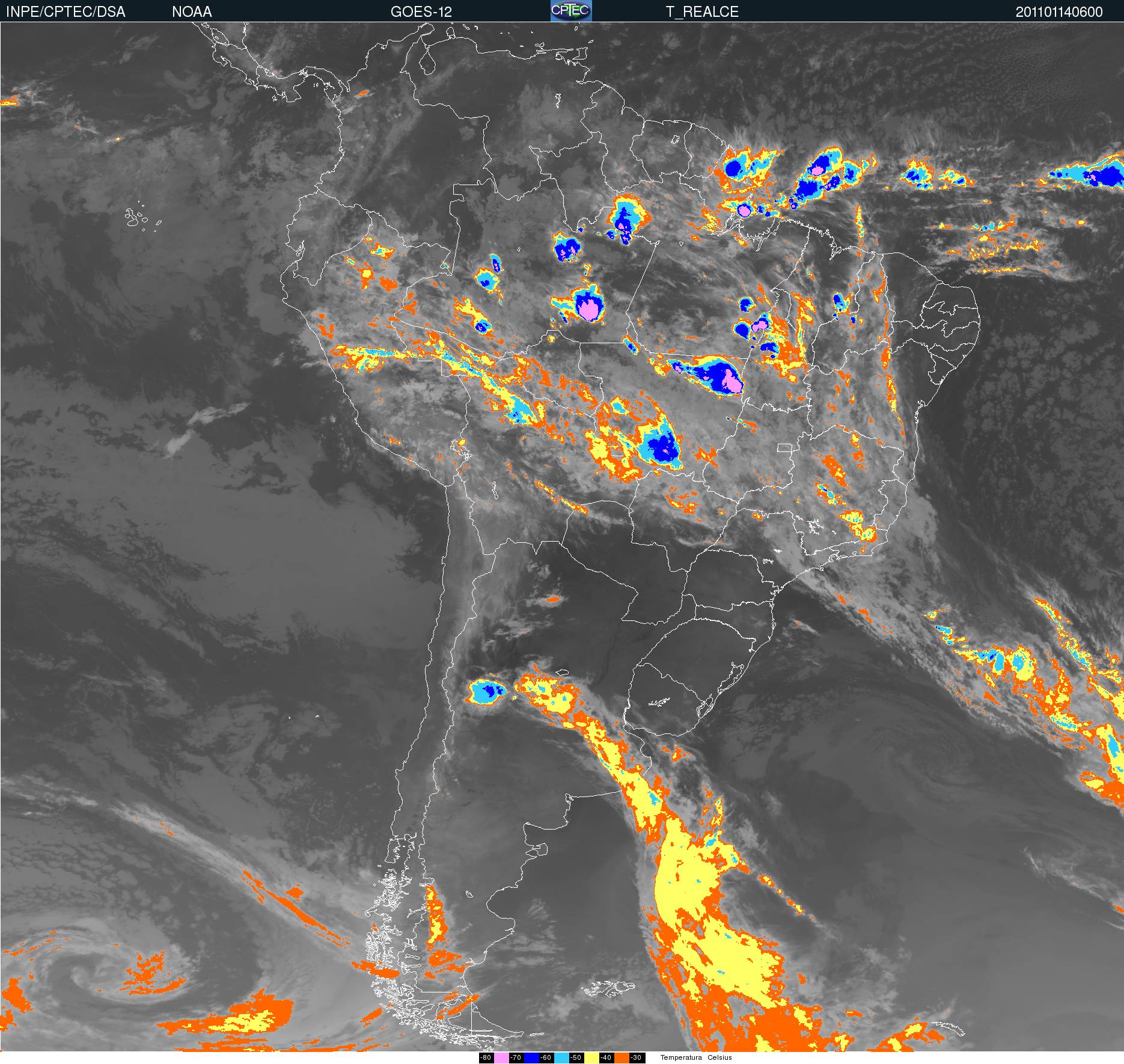Click the -80 legend label

[x=486, y=1058]
